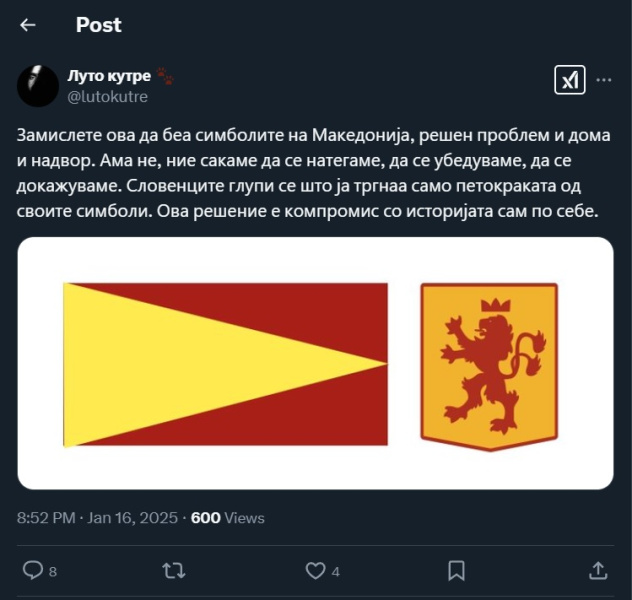This screenshot has height=600, width=632.
Task: Click the 8:52 PM timestamp
Action: (46, 517)
